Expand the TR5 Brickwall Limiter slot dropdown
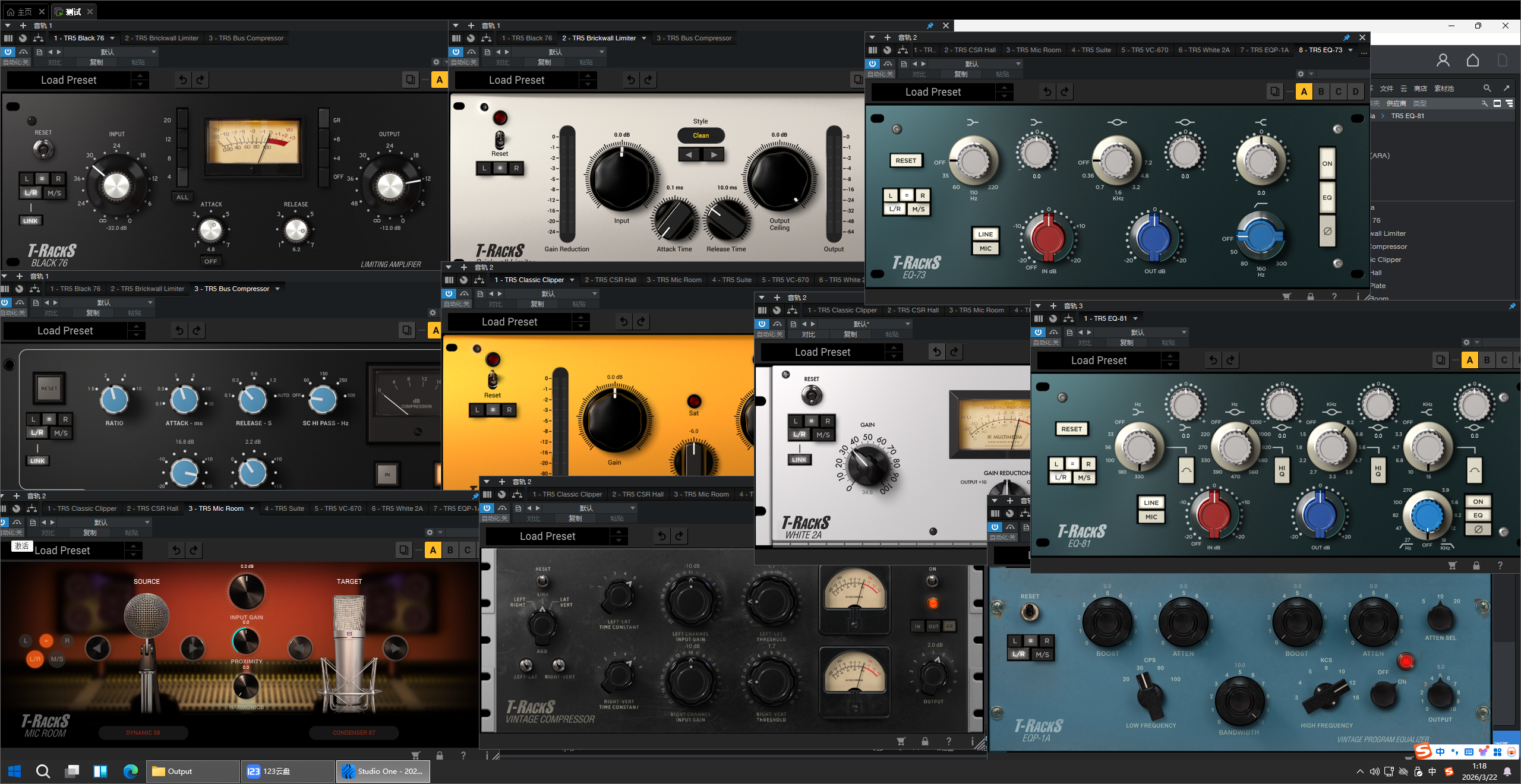1521x784 pixels. [x=644, y=38]
